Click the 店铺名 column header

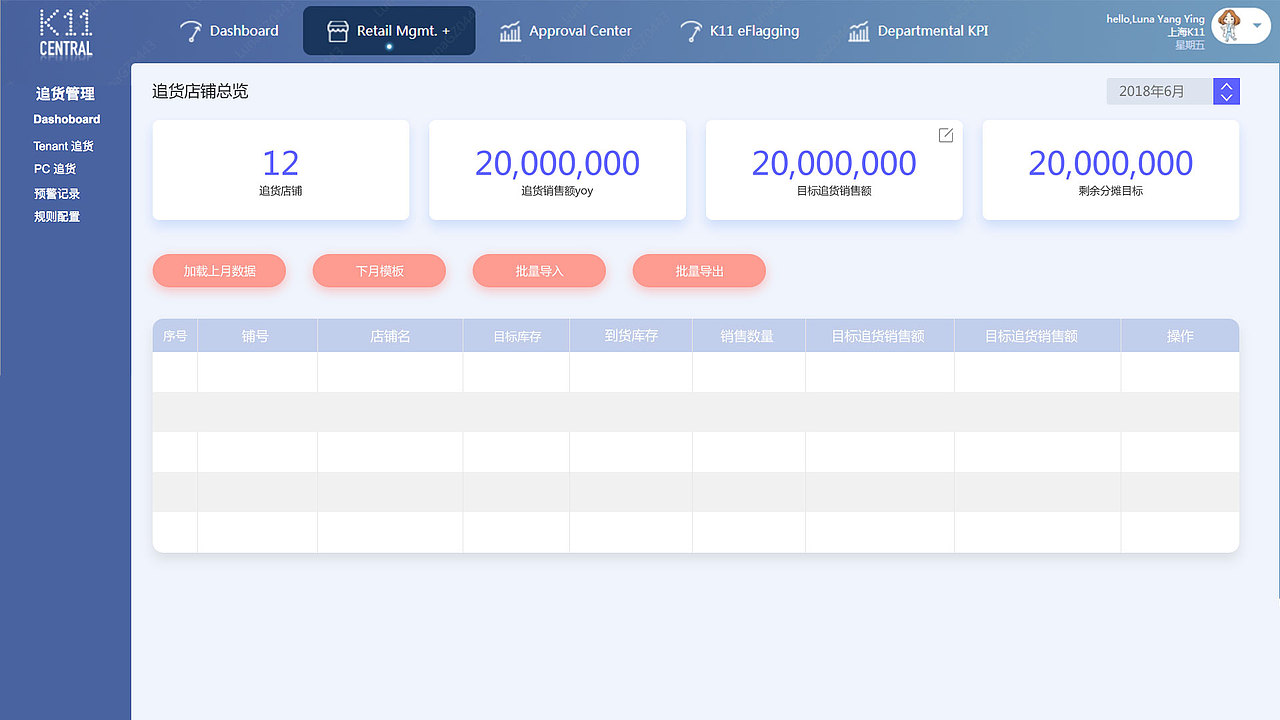390,336
